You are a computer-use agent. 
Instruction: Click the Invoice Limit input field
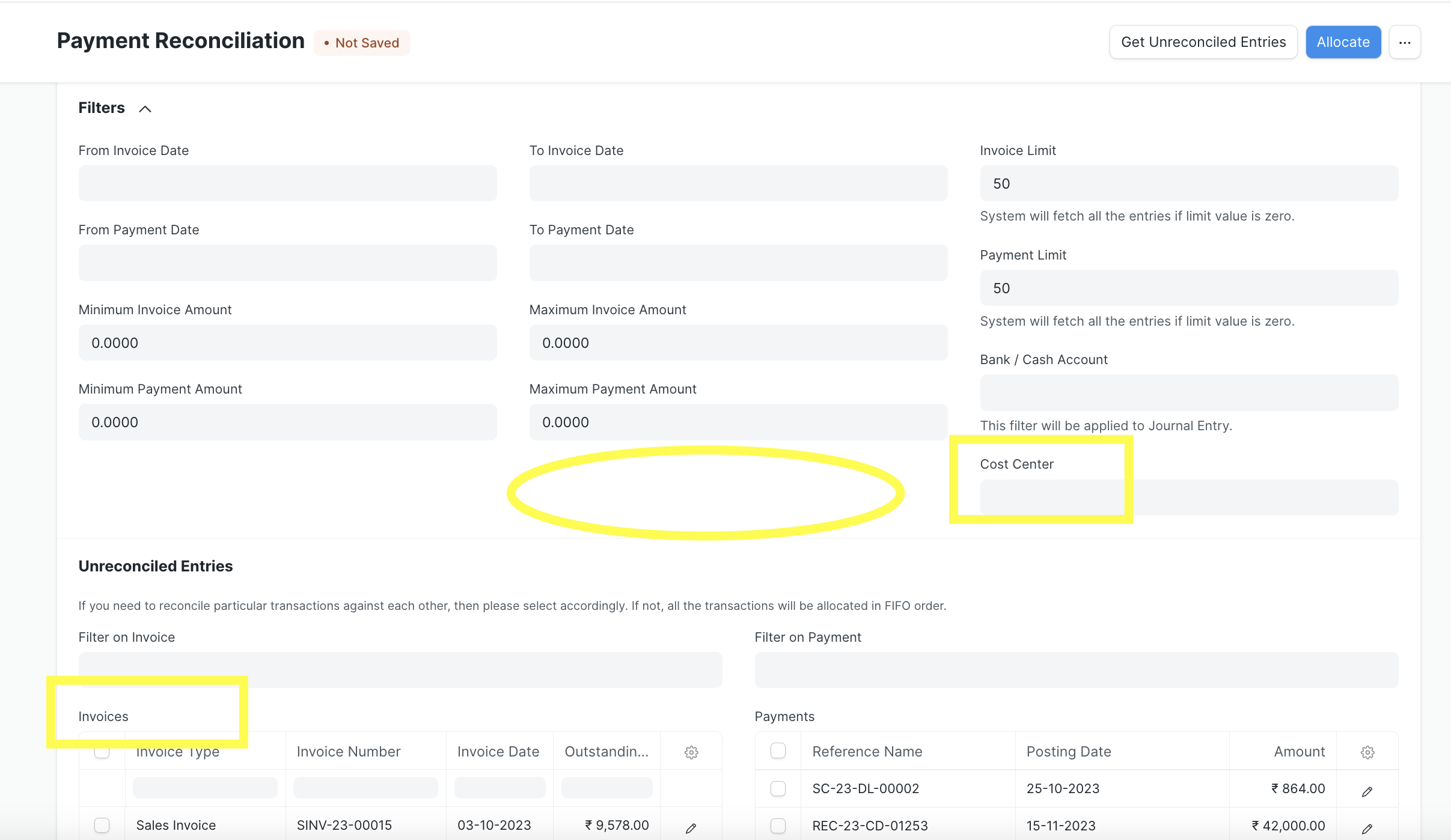pos(1188,183)
